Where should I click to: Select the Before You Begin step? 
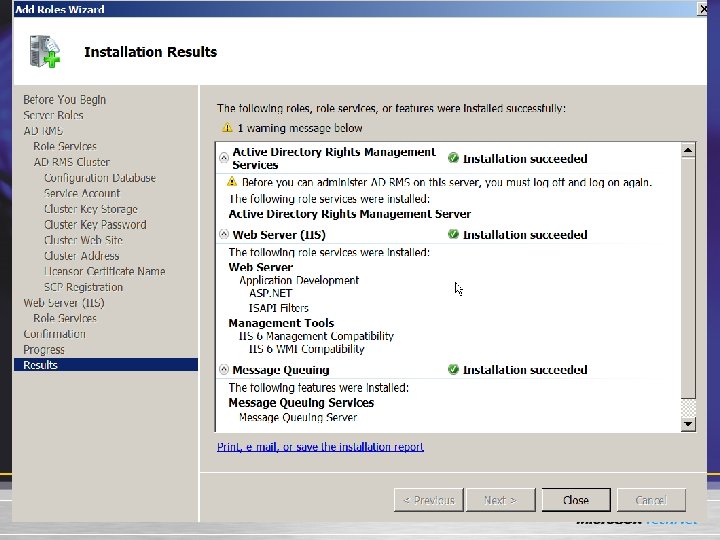click(65, 100)
